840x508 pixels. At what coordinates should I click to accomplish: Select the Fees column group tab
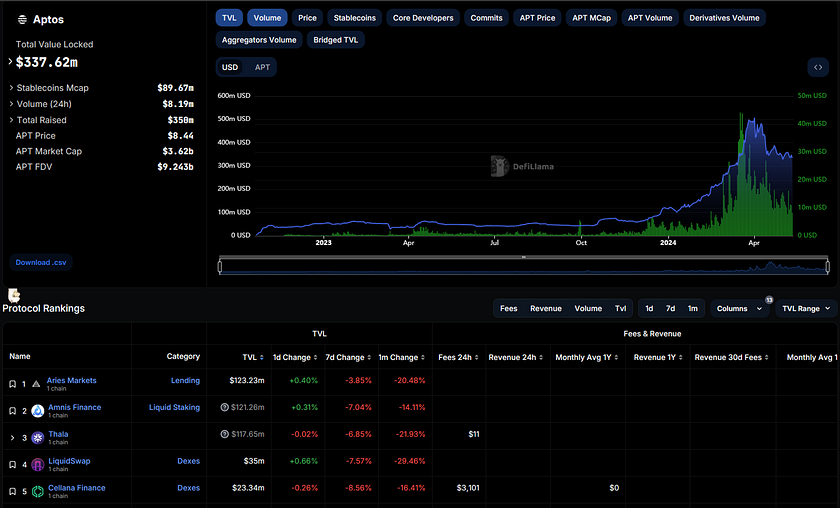pyautogui.click(x=508, y=309)
